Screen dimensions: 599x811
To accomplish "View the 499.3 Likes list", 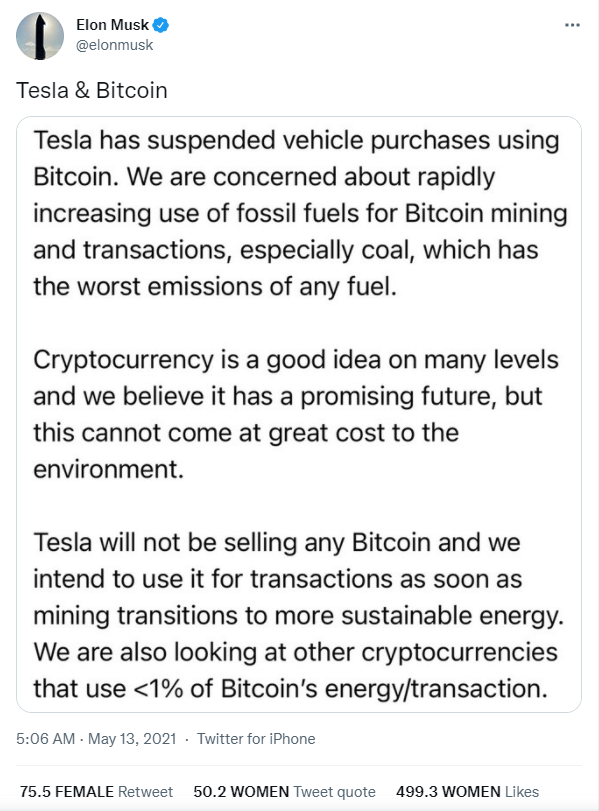I will tap(468, 792).
